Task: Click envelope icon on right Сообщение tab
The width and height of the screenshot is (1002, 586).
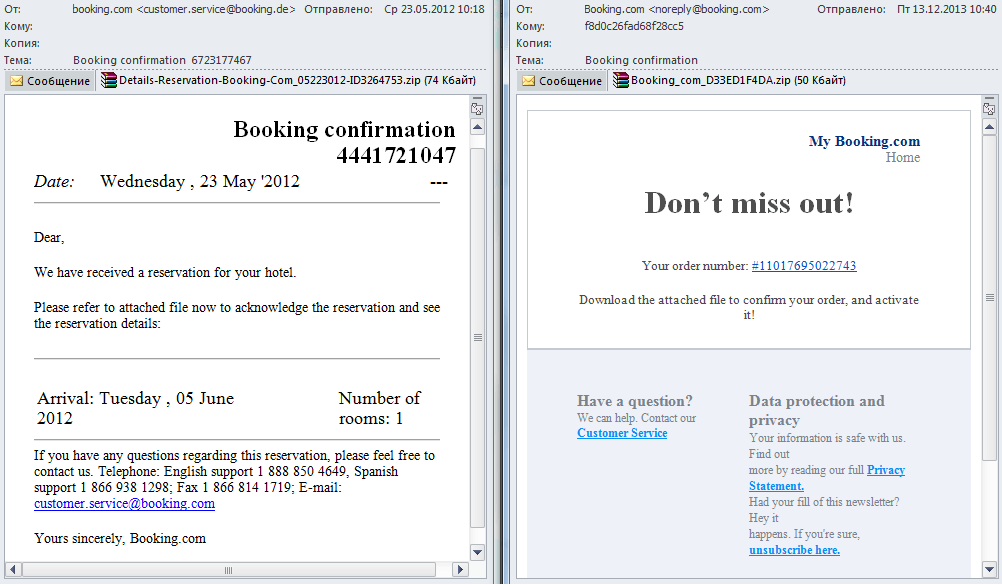Action: point(528,81)
